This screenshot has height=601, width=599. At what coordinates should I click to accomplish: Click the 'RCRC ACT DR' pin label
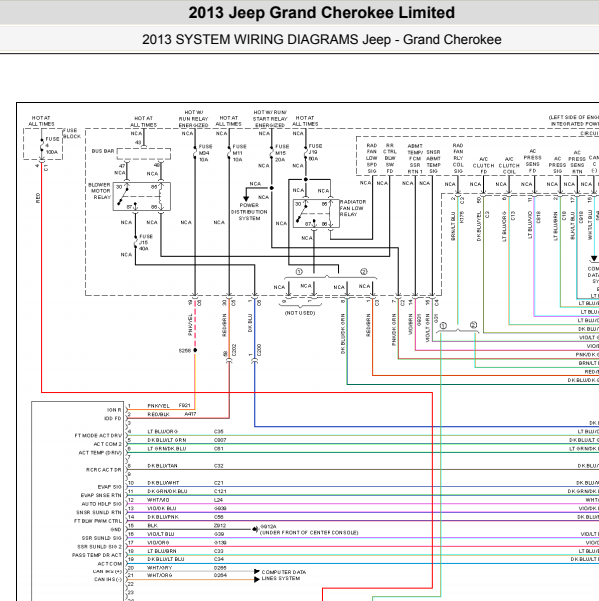coord(103,470)
